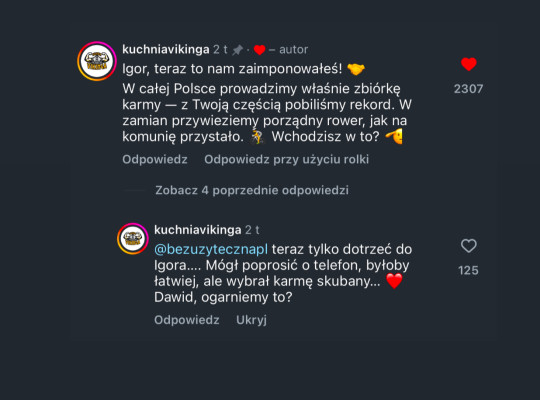Screen dimensions: 540x400
Task: Click the pin icon beside the pinned comment's timestamp
Action: pos(237,50)
